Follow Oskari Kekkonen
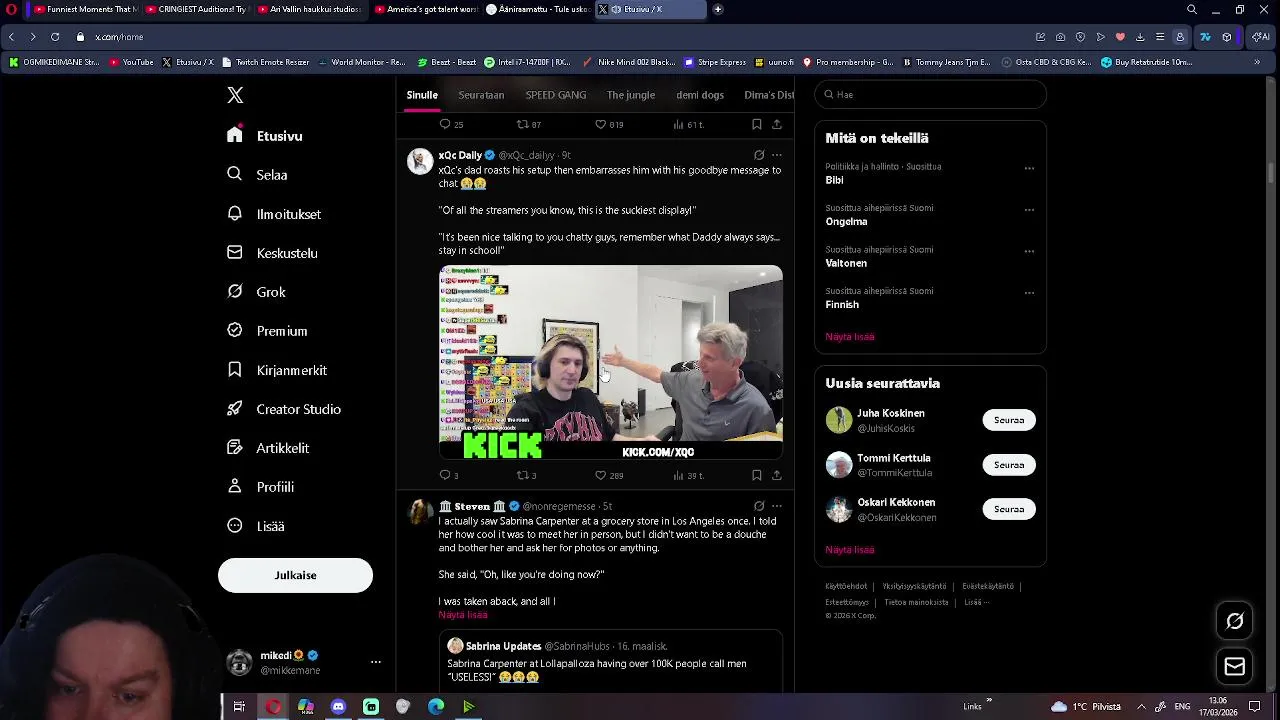The height and width of the screenshot is (720, 1280). tap(1009, 509)
